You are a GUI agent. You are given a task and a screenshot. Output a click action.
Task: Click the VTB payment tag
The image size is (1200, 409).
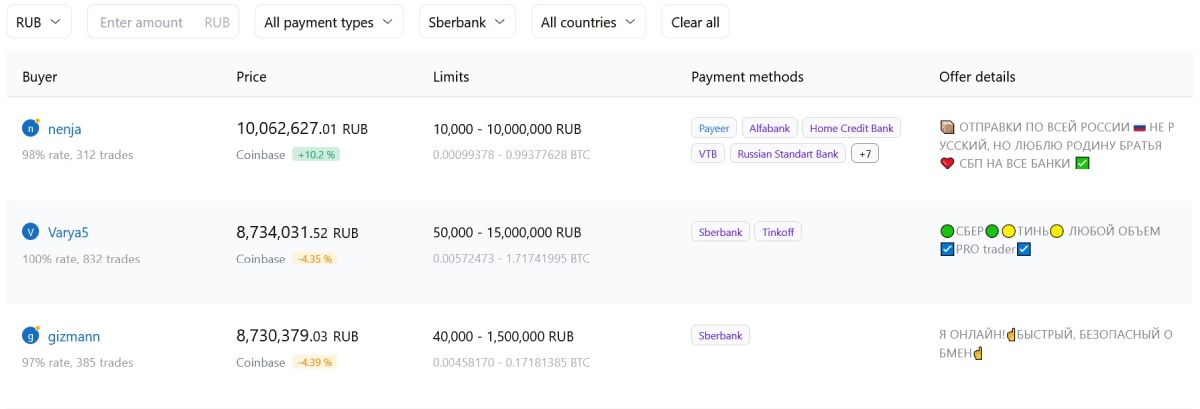click(x=707, y=154)
